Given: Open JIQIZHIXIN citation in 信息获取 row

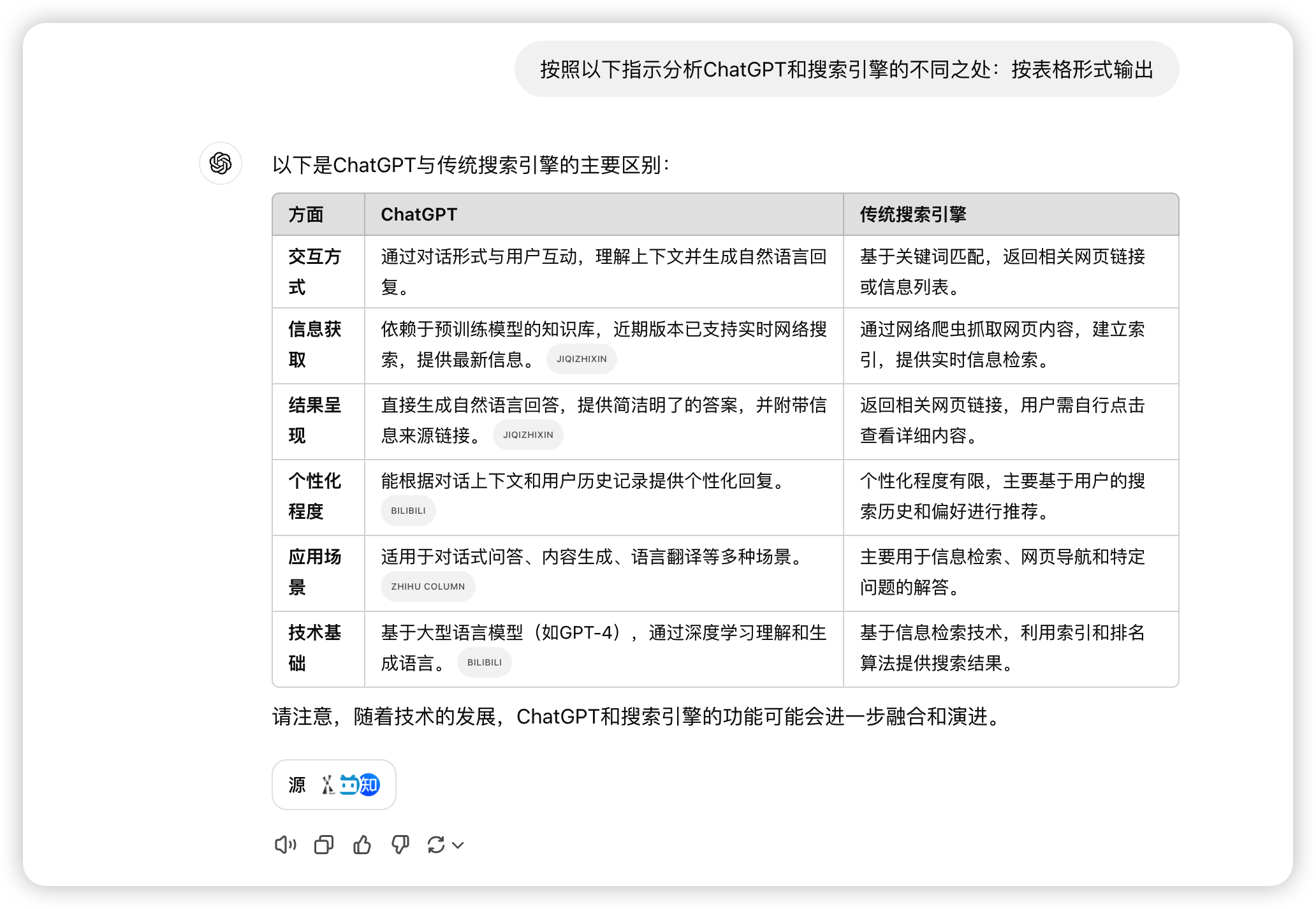Looking at the screenshot, I should pos(581,359).
